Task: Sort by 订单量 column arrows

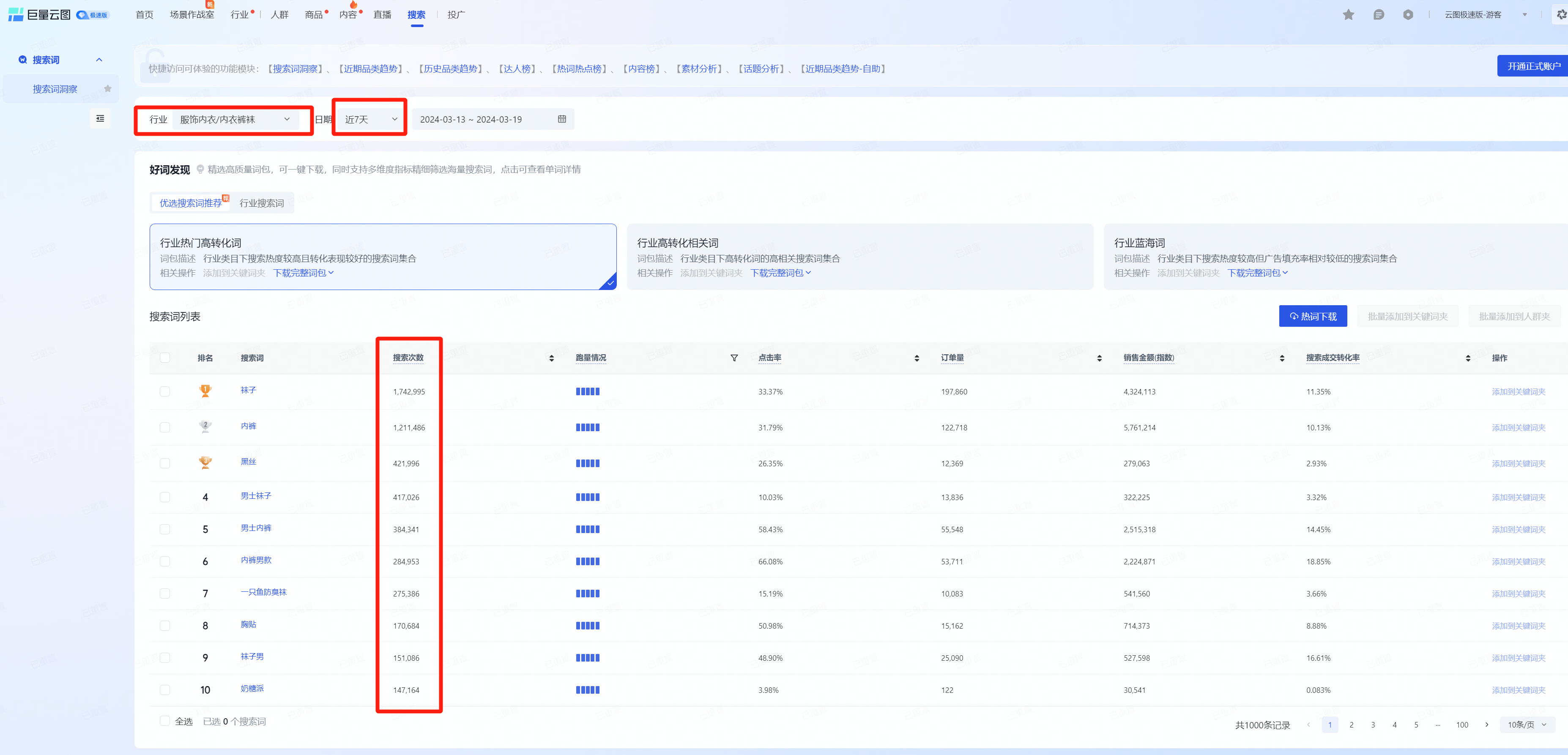Action: (x=1099, y=358)
